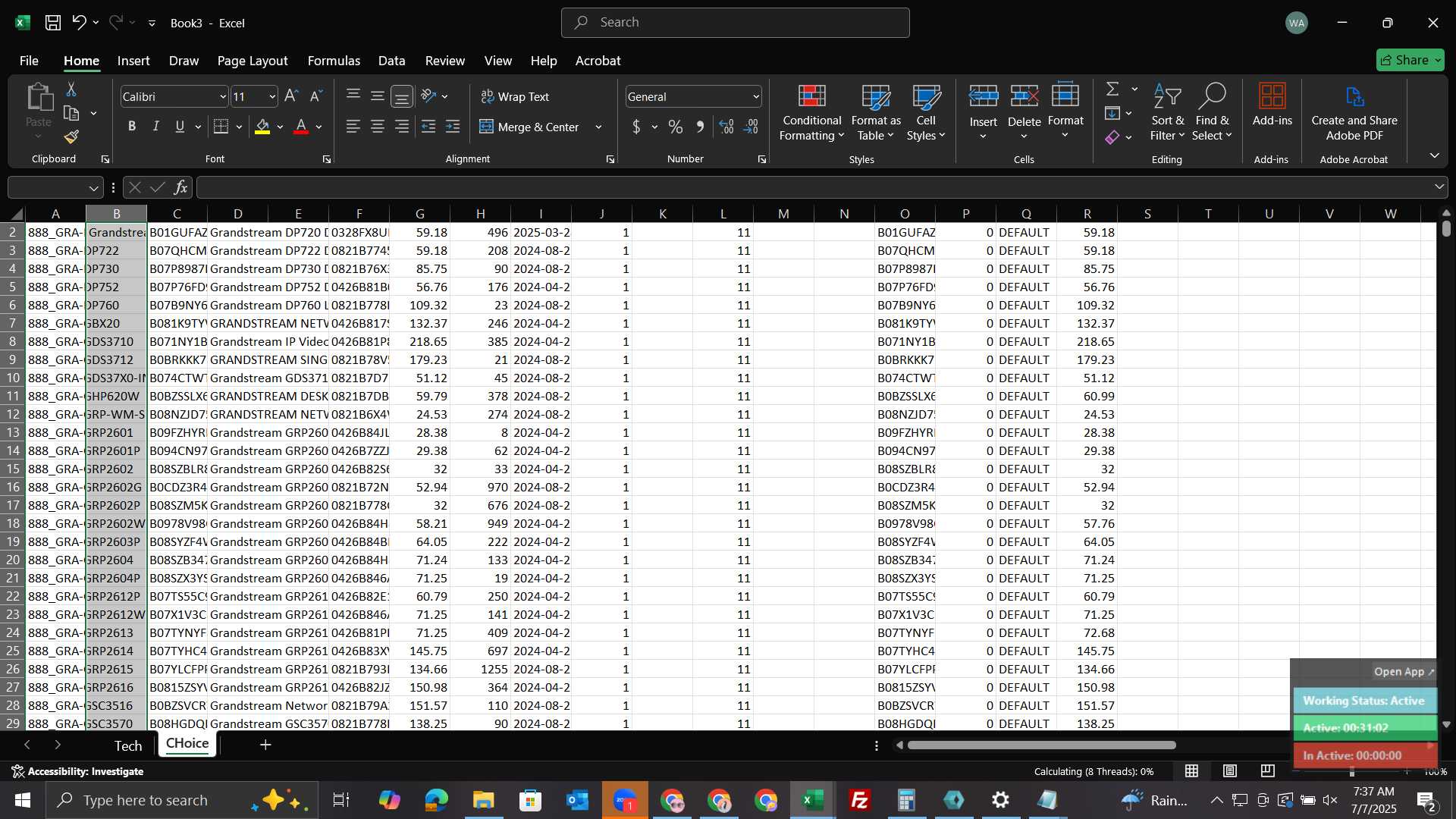
Task: Switch to Page Layout view in status bar
Action: click(1230, 771)
